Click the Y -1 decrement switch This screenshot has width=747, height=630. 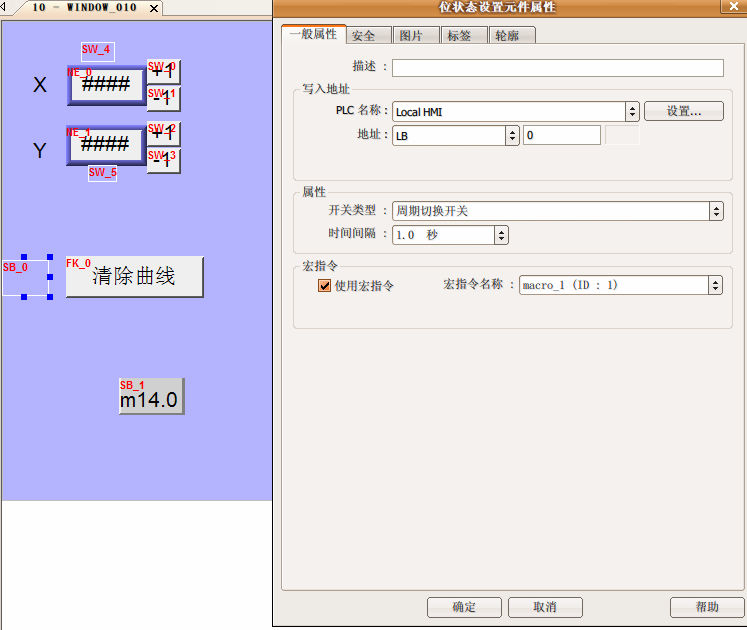coord(164,161)
